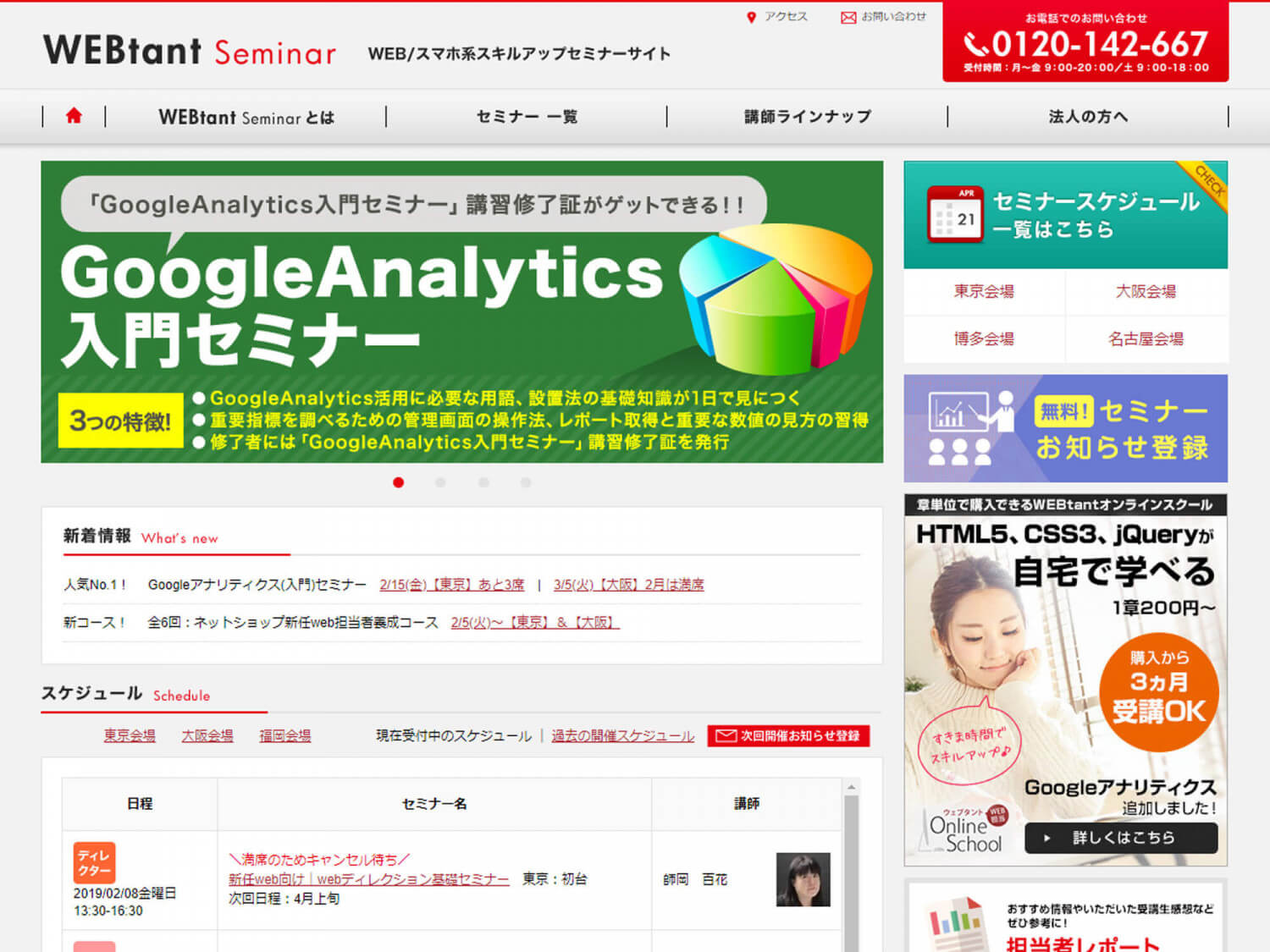
Task: Select 名古屋会場 in the sidebar
Action: 1146,339
